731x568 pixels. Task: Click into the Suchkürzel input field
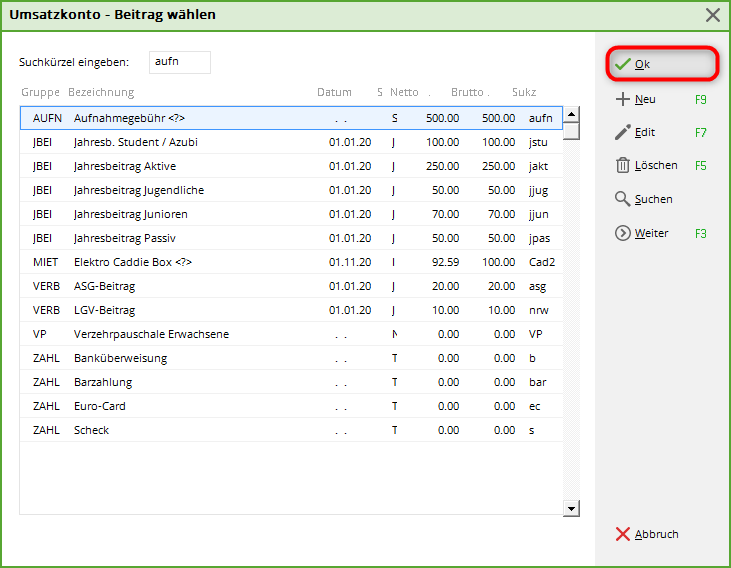click(180, 62)
